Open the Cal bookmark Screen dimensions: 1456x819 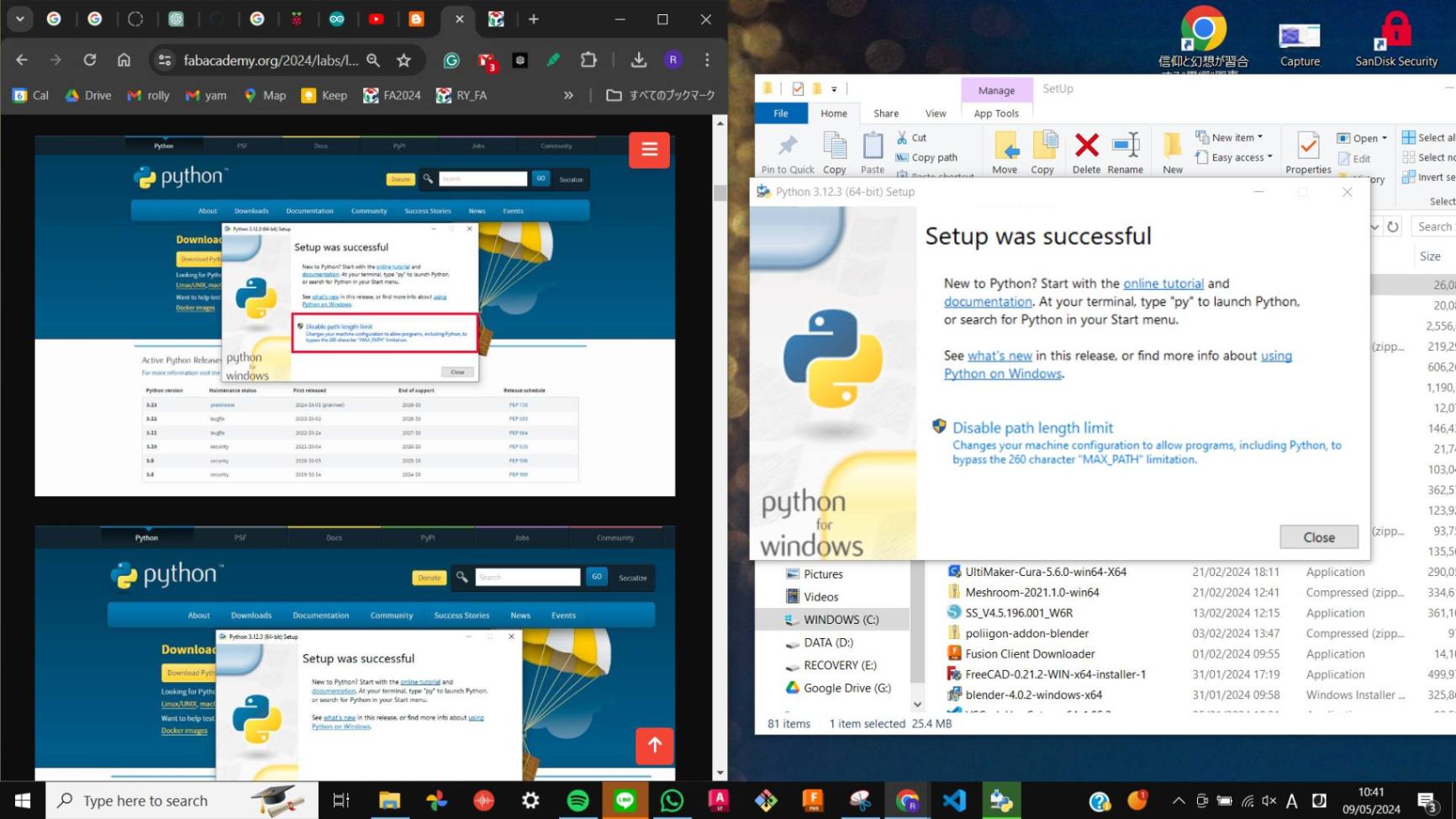click(x=31, y=95)
